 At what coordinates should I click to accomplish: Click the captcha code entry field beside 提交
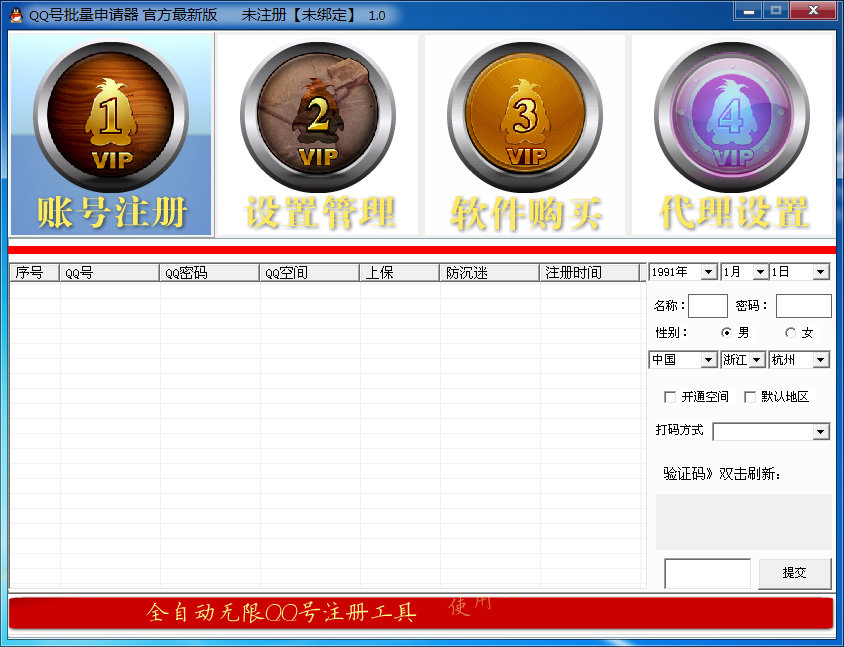tap(708, 573)
